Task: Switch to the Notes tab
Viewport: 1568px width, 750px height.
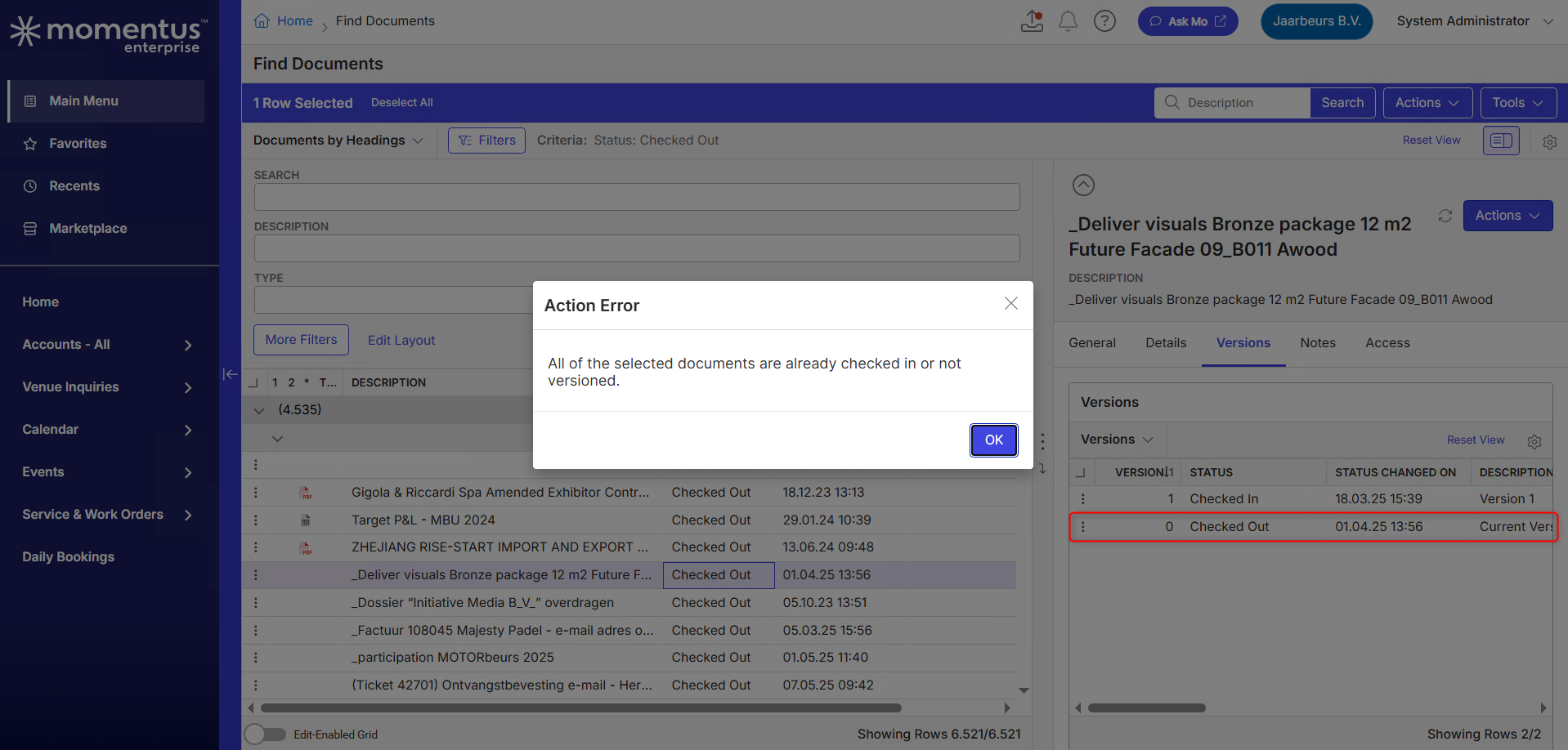Action: (1318, 343)
